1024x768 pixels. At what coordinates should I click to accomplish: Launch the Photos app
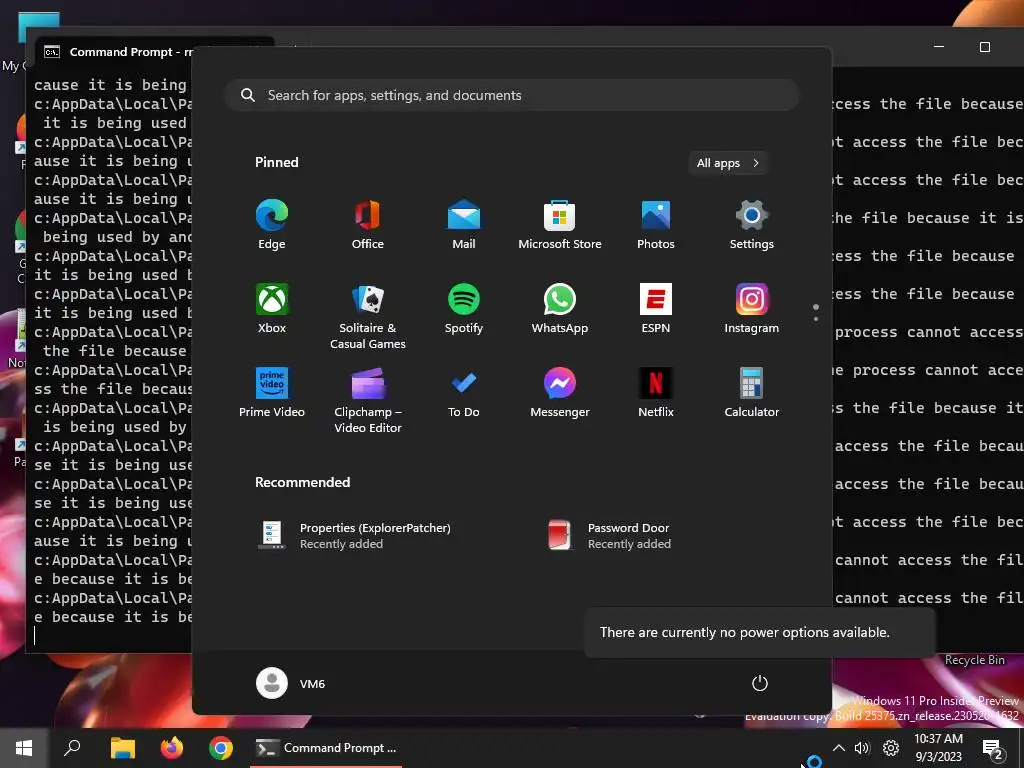tap(656, 225)
